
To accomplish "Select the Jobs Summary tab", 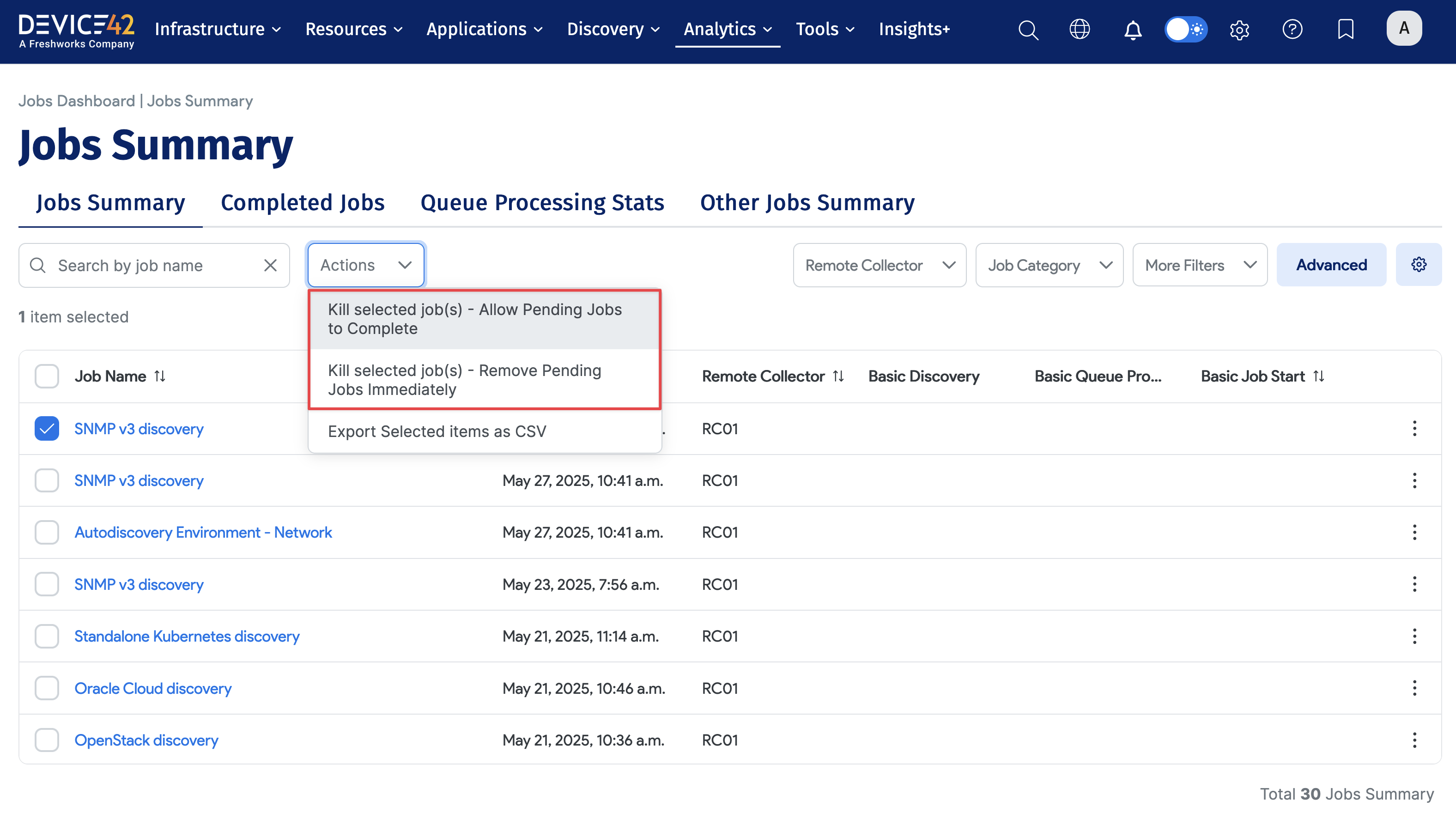I will coord(110,202).
